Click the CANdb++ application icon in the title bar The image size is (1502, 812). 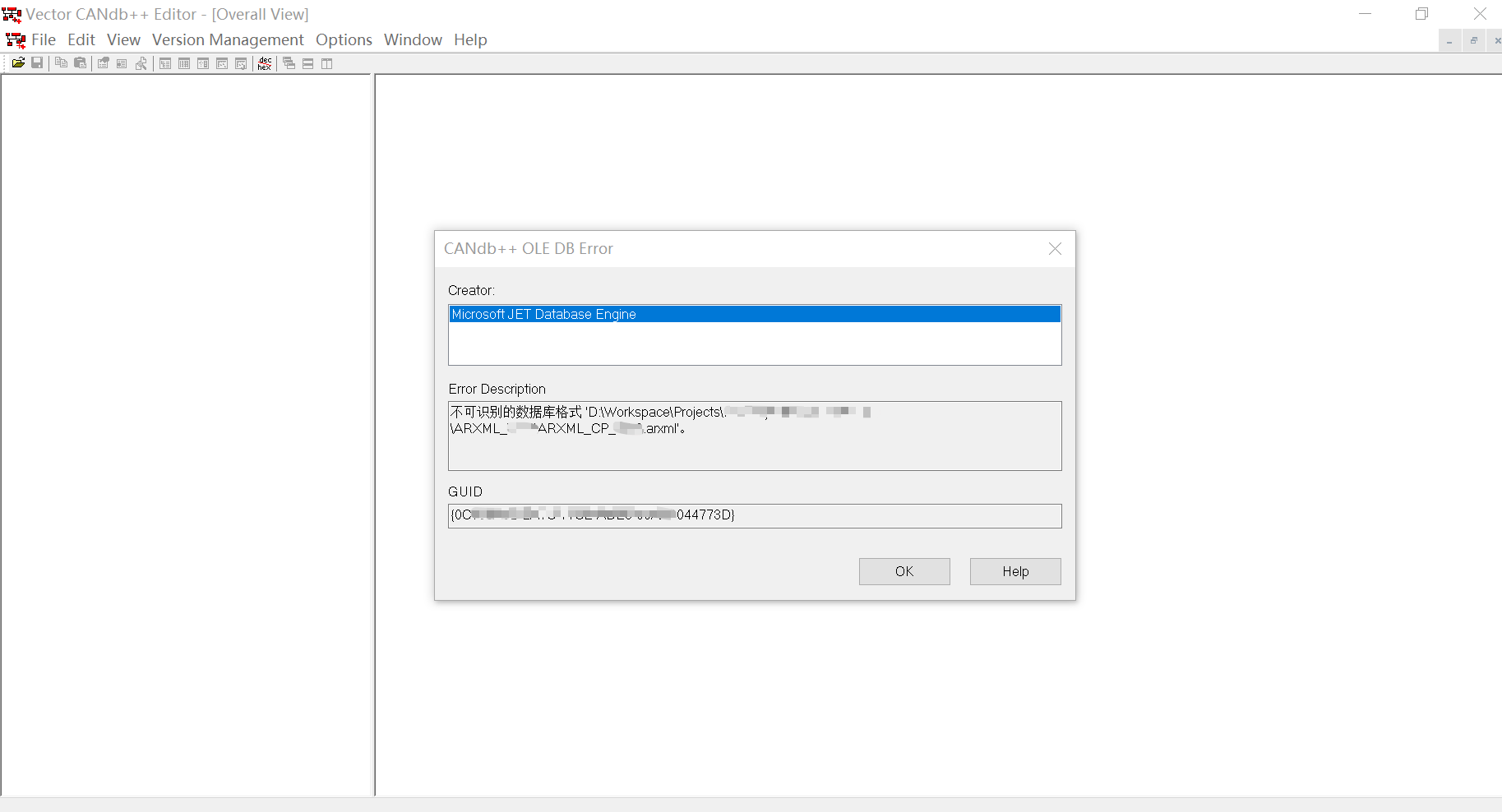click(12, 15)
